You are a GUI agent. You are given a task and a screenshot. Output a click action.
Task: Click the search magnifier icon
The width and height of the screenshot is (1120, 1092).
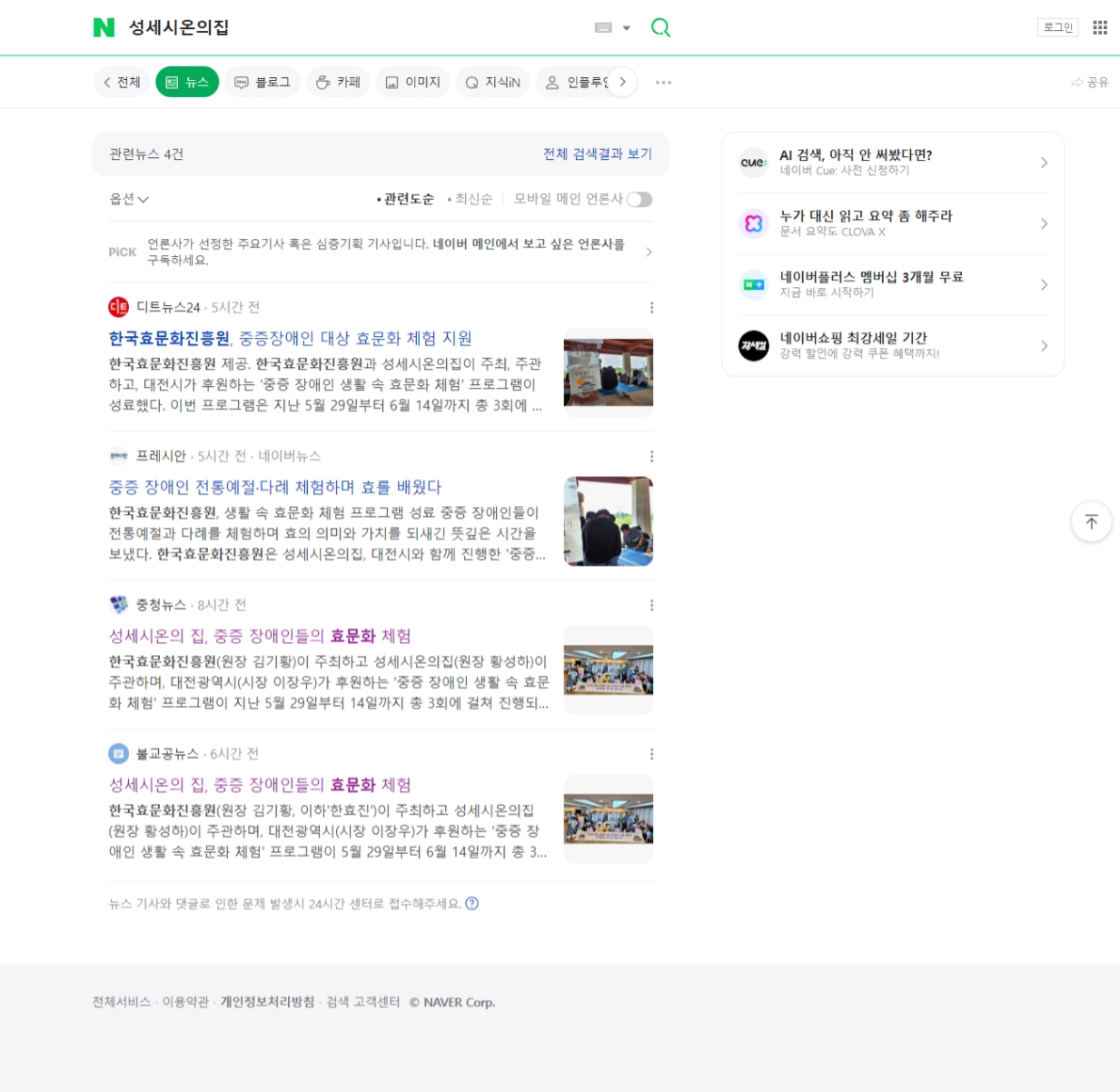(661, 28)
